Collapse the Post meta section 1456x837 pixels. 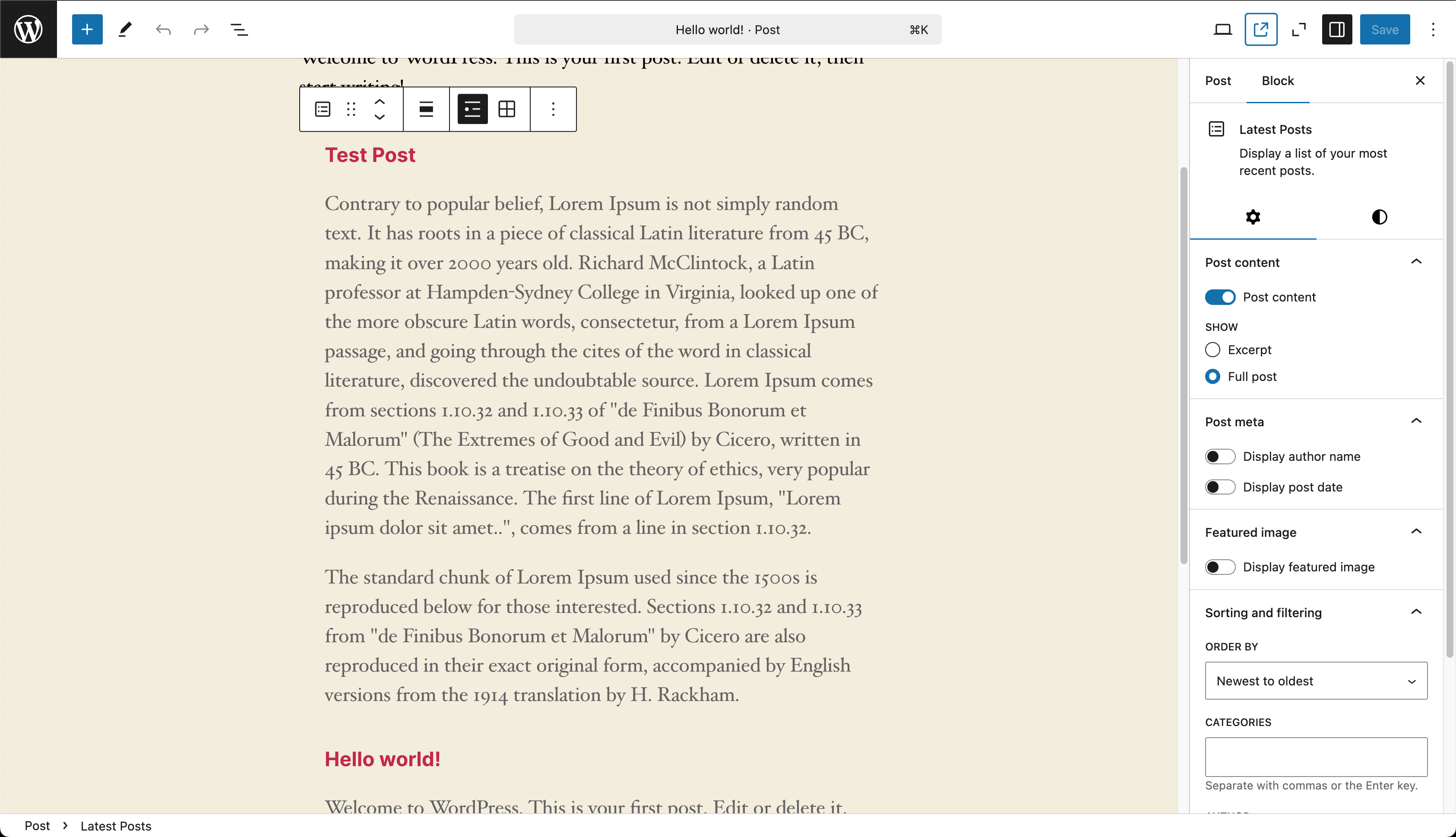(x=1416, y=422)
